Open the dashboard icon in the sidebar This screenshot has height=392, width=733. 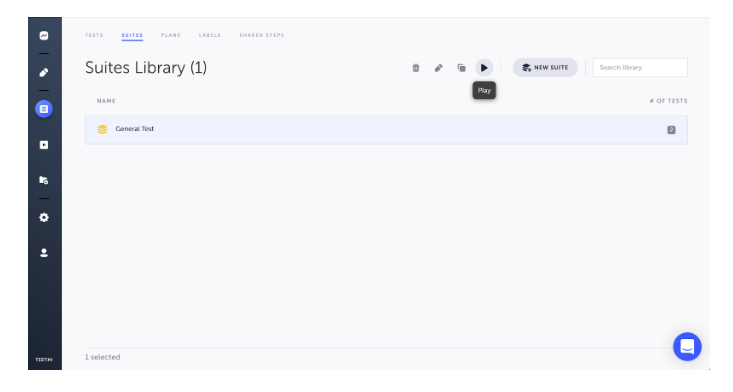point(44,36)
